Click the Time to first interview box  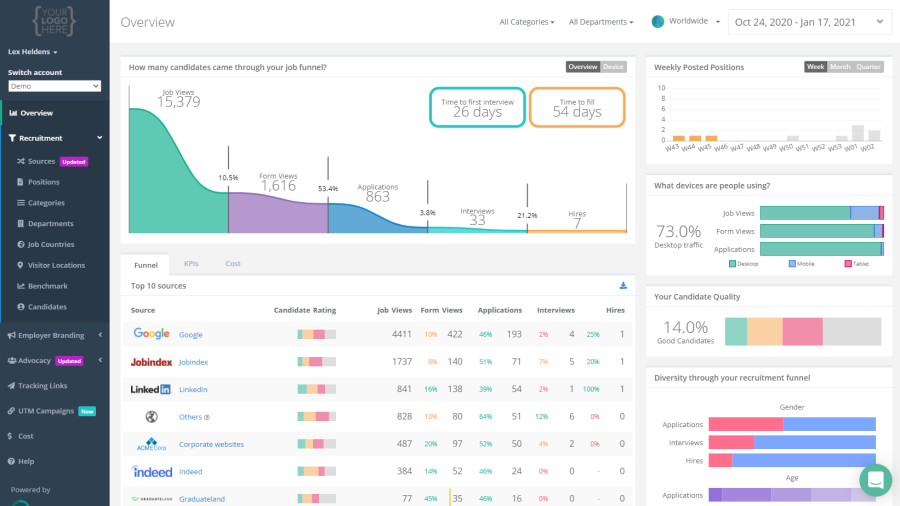click(477, 107)
